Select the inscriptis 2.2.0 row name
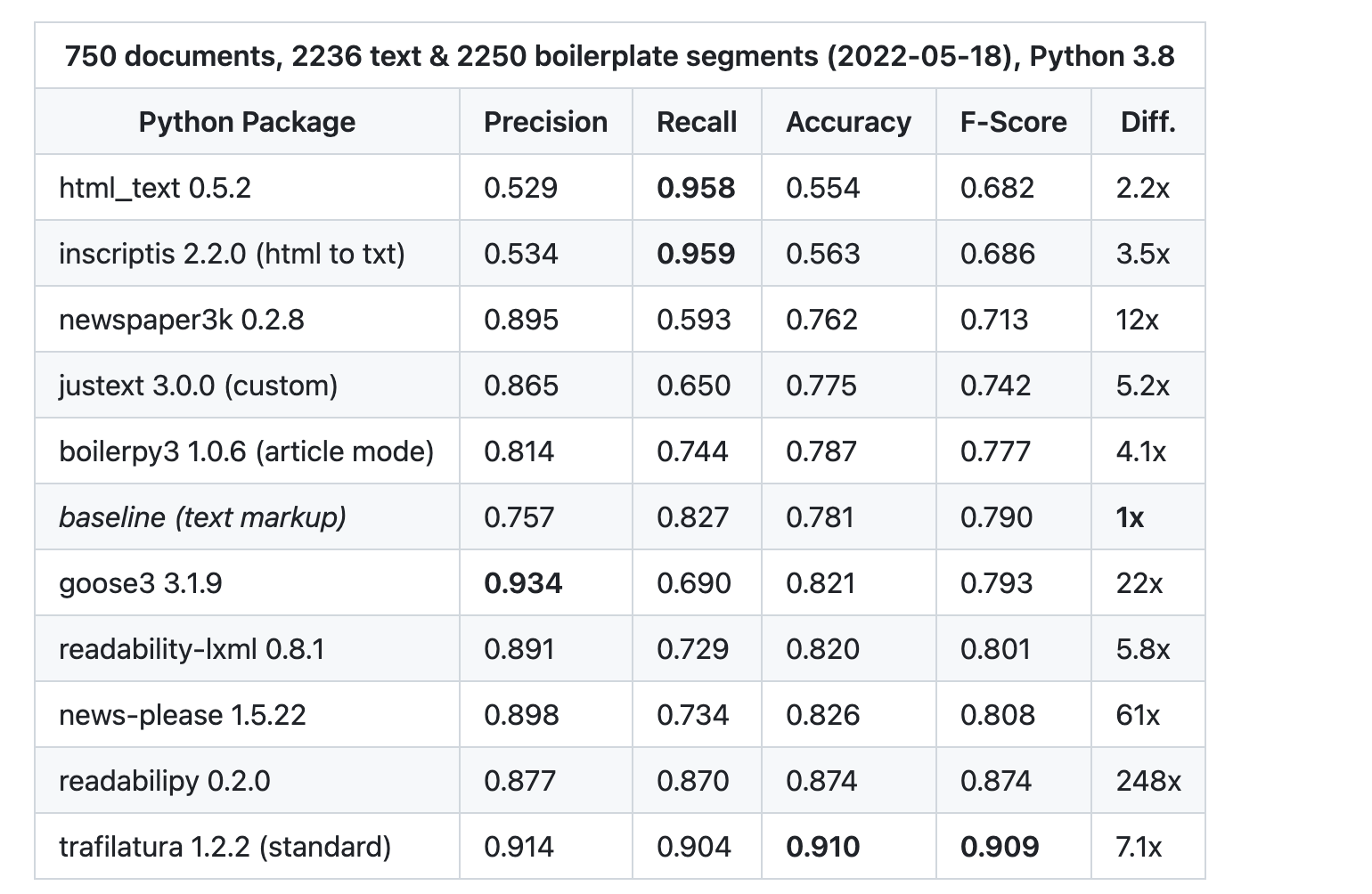 pyautogui.click(x=232, y=254)
